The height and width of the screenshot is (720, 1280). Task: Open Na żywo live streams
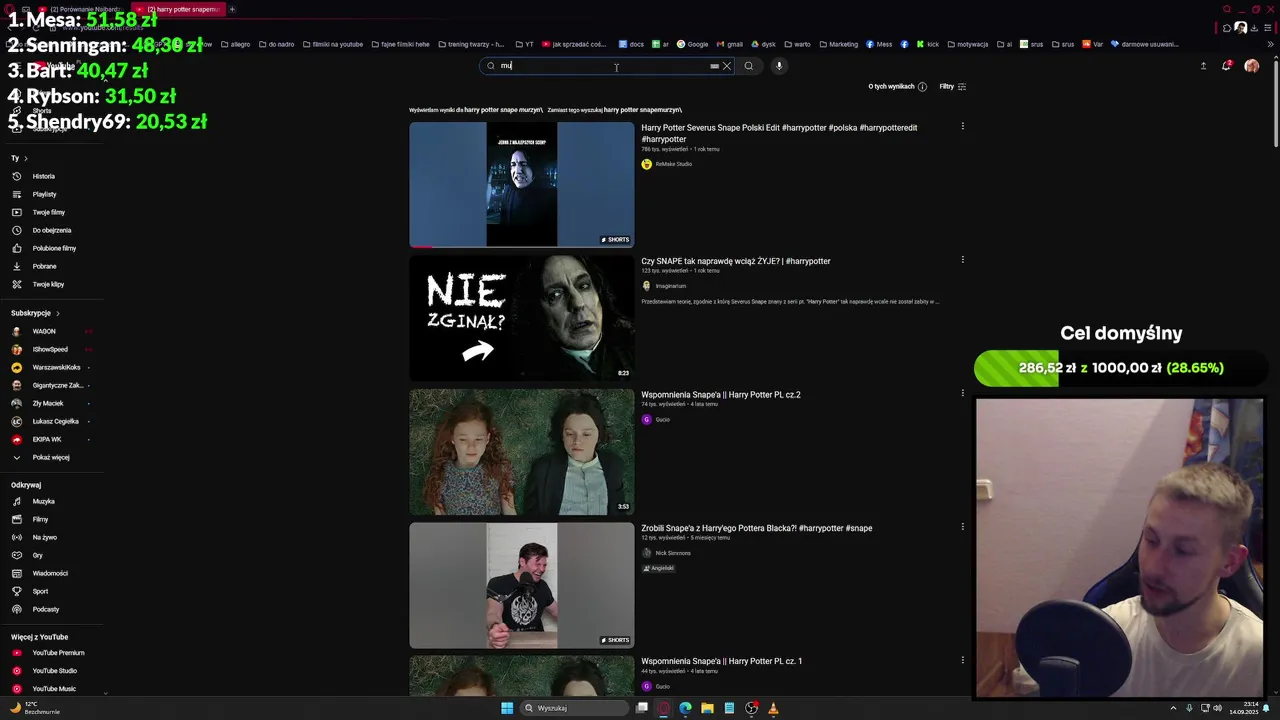(44, 537)
